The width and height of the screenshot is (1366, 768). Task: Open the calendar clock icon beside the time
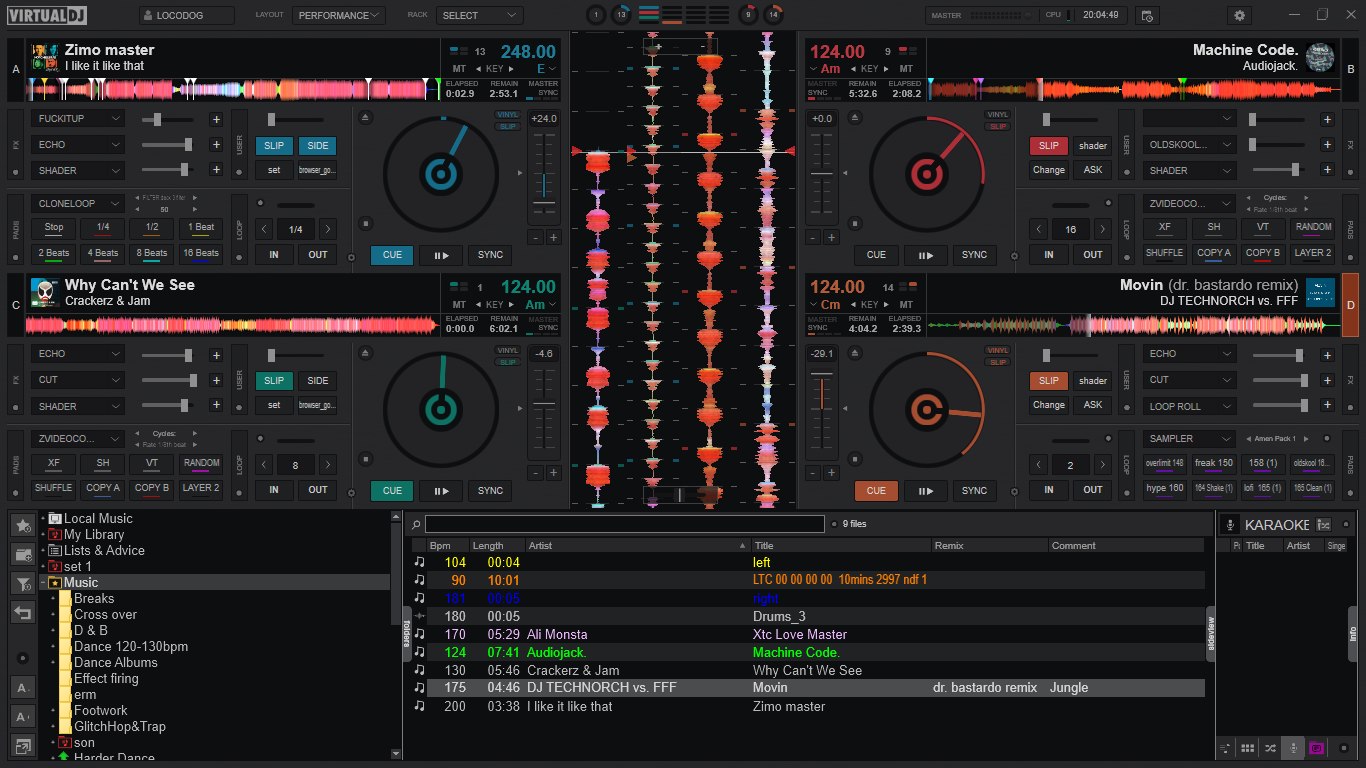1147,15
